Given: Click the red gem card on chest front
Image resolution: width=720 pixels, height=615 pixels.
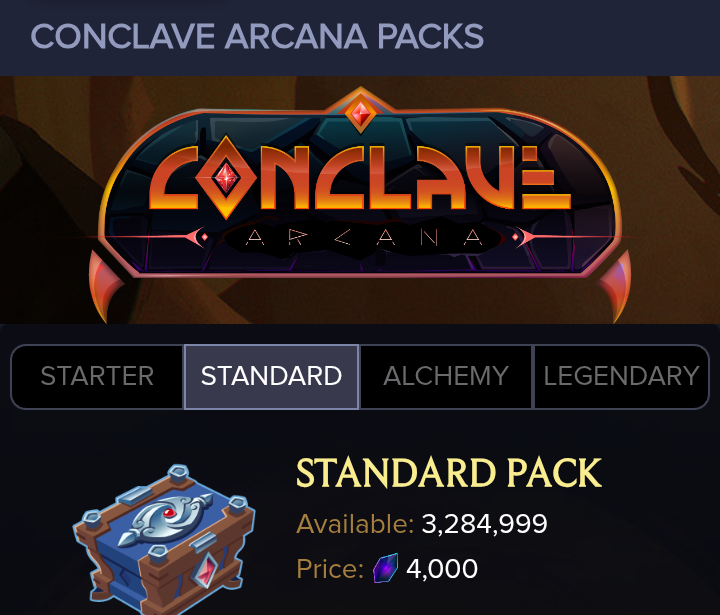Looking at the screenshot, I should (205, 570).
